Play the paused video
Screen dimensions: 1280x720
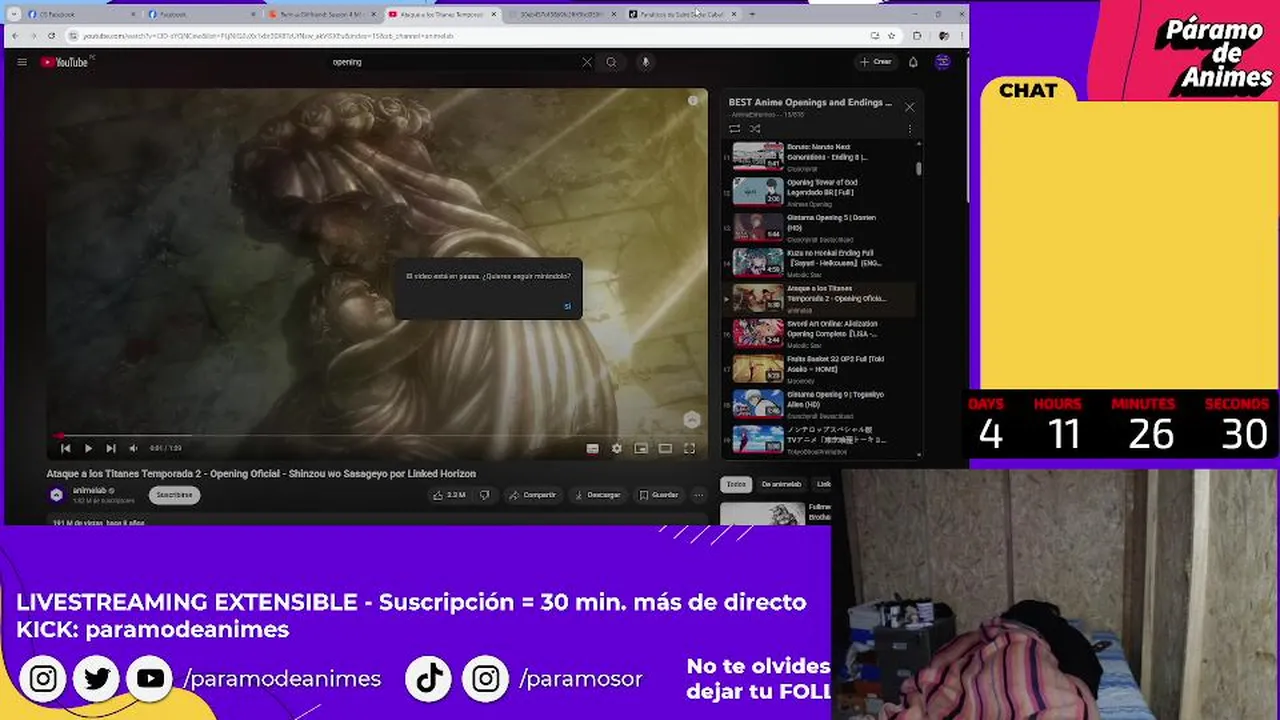point(88,449)
